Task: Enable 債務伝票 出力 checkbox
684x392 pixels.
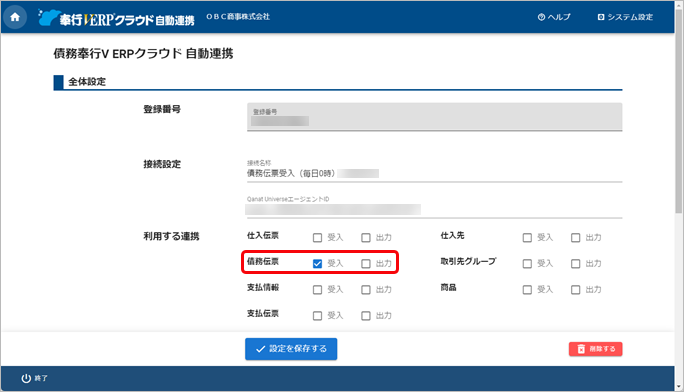Action: 366,263
